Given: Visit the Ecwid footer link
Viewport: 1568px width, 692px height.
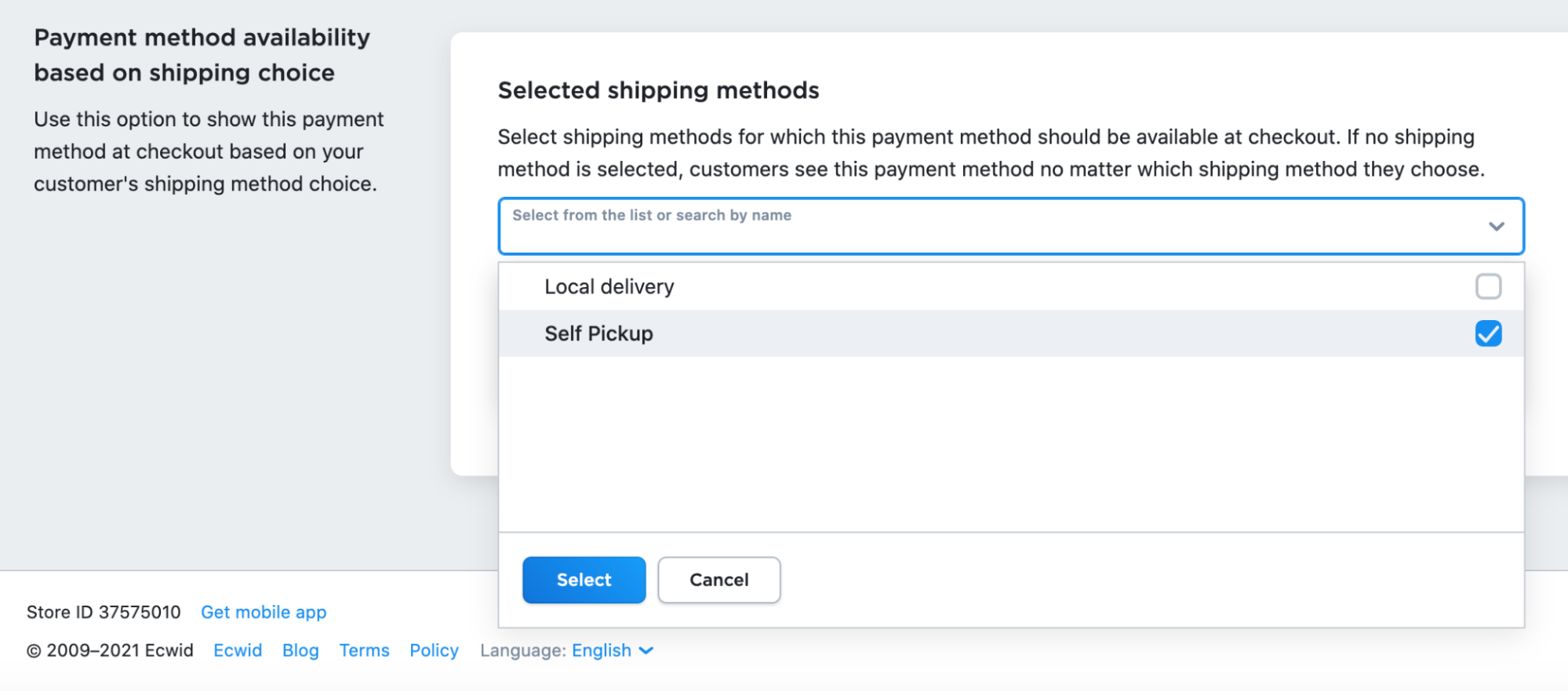Looking at the screenshot, I should (238, 650).
